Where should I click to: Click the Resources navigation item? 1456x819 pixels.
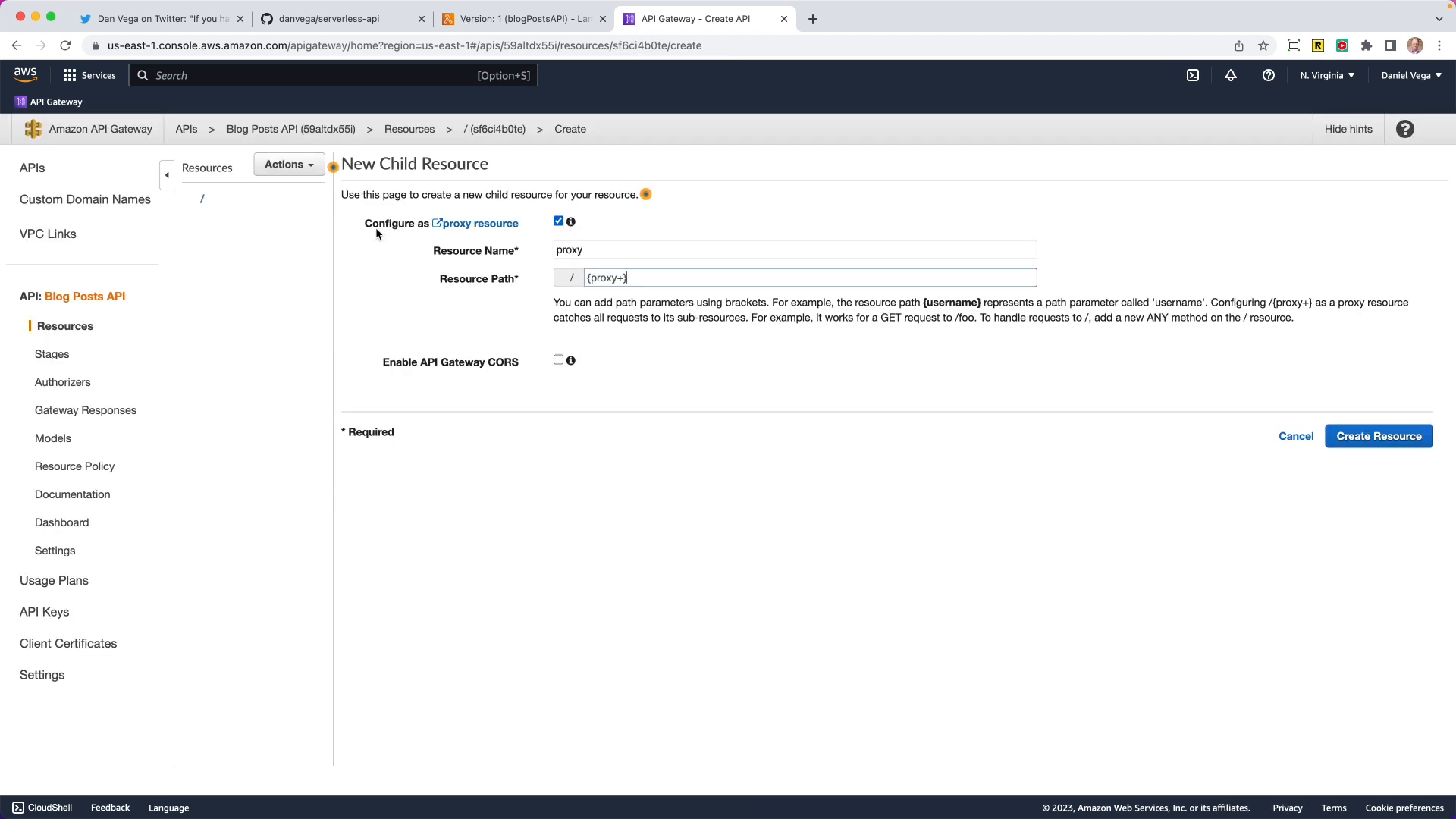point(65,325)
